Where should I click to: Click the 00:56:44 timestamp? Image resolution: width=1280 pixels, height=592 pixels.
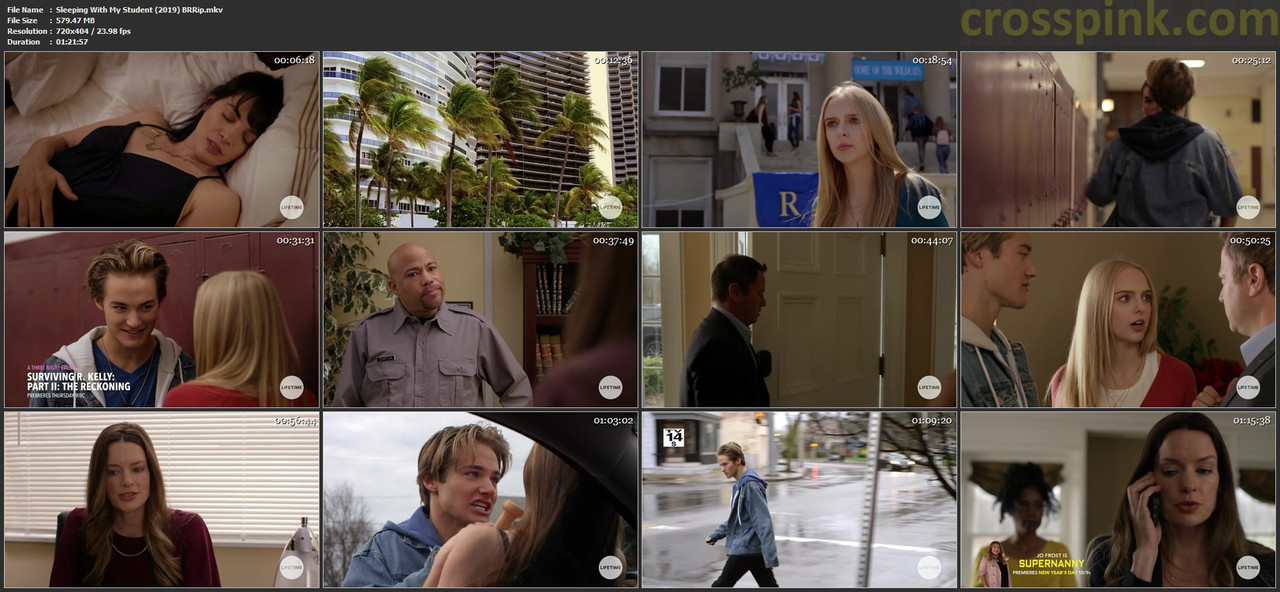(295, 420)
